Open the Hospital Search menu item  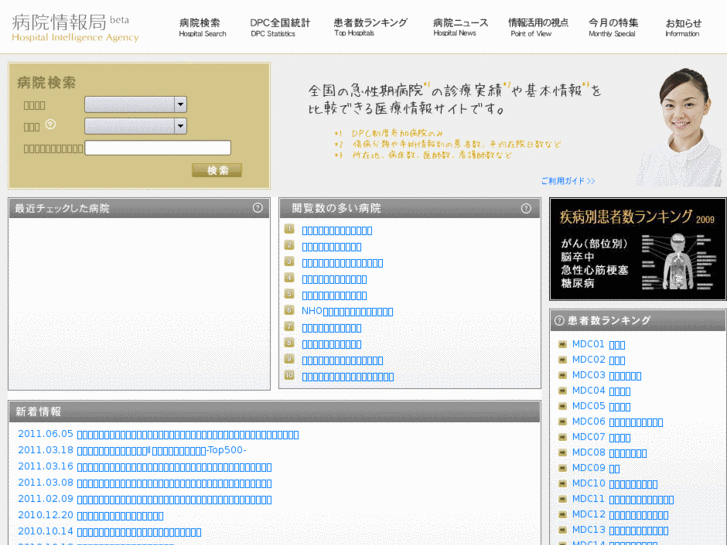pyautogui.click(x=202, y=27)
